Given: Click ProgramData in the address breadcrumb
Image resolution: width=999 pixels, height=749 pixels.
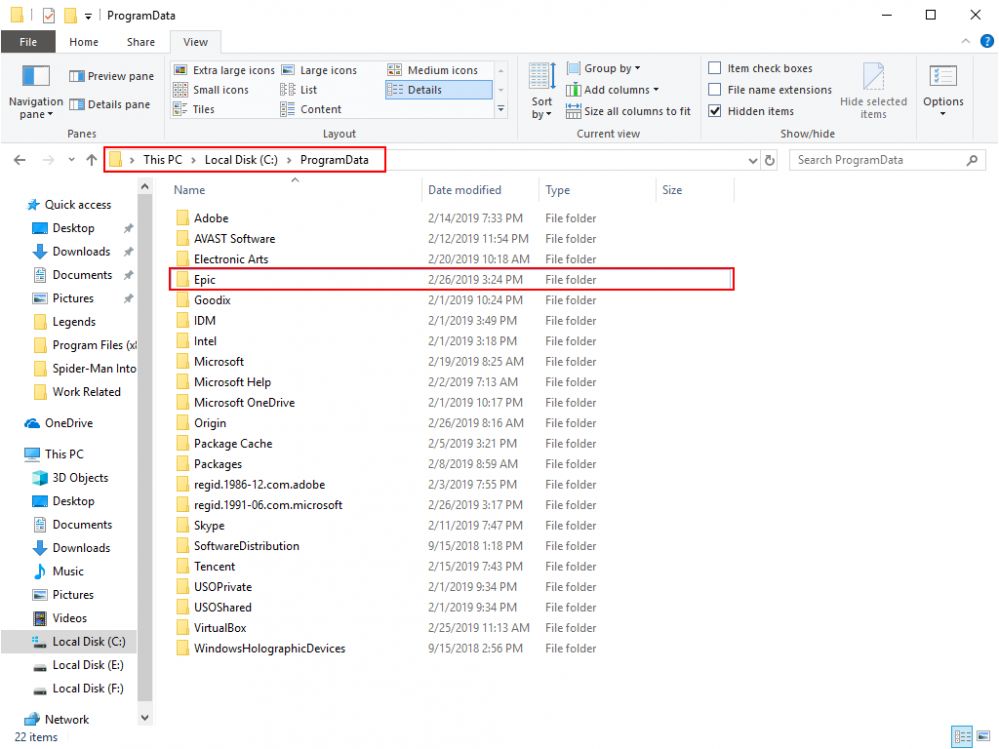Looking at the screenshot, I should pyautogui.click(x=334, y=160).
